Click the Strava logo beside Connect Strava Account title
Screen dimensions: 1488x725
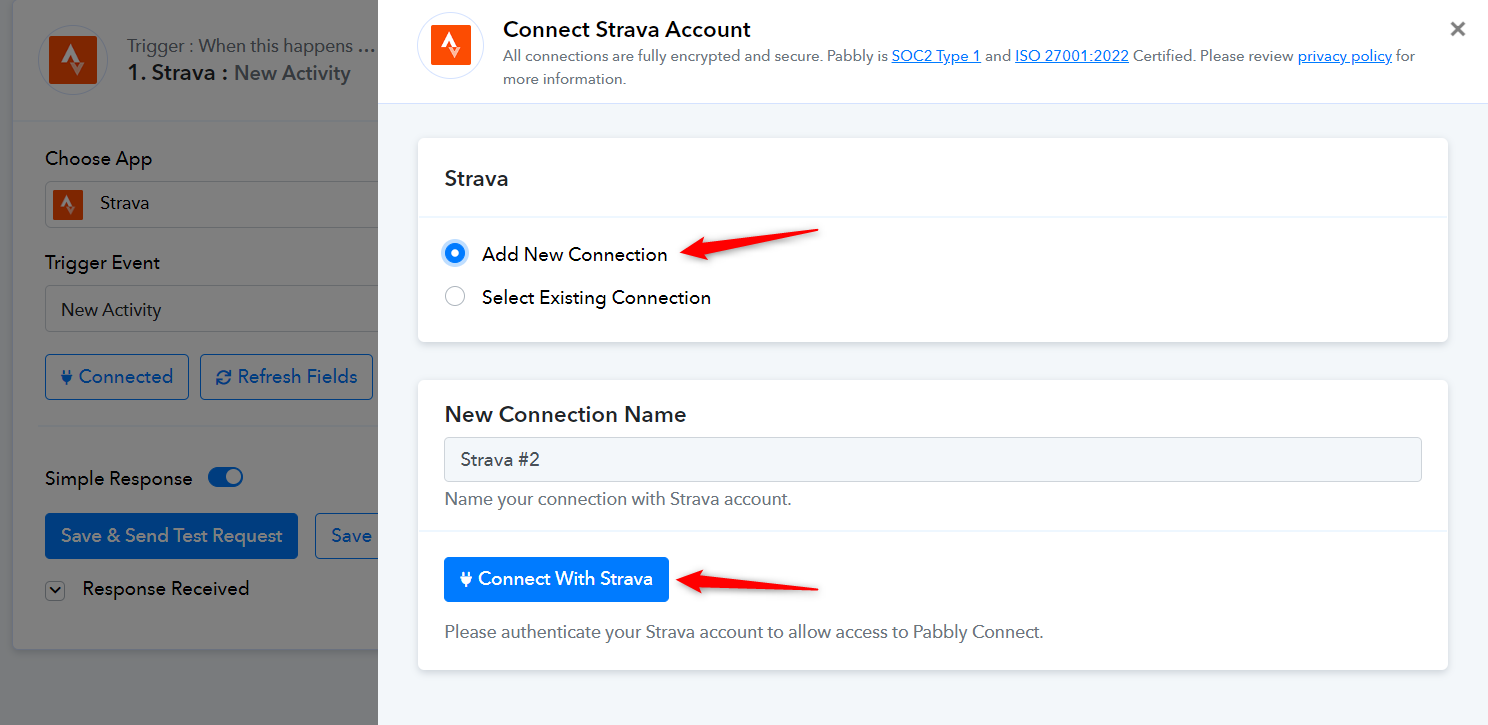point(450,45)
